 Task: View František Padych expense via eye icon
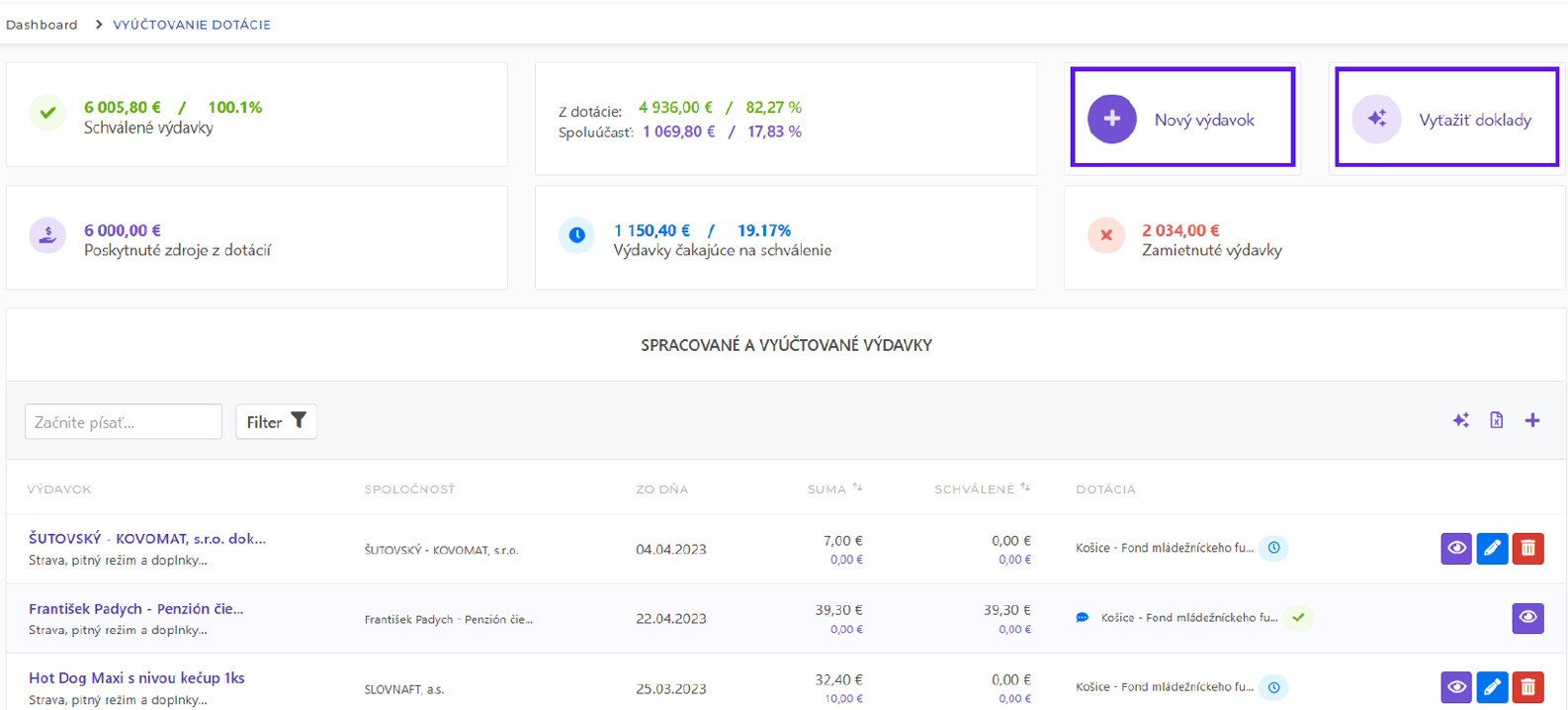[1527, 618]
